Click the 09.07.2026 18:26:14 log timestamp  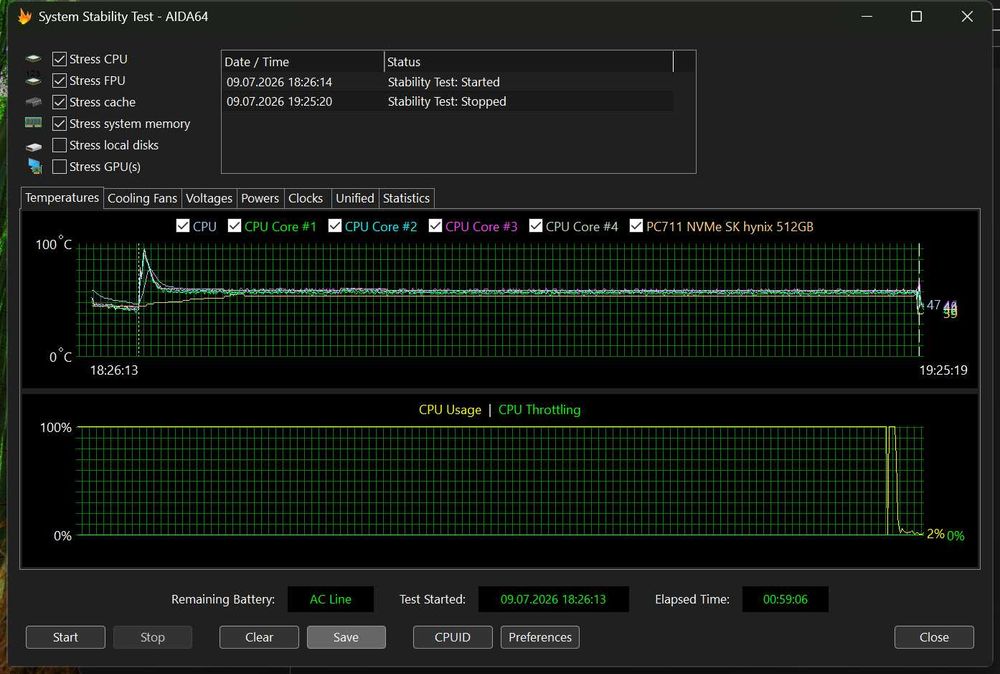tap(279, 82)
